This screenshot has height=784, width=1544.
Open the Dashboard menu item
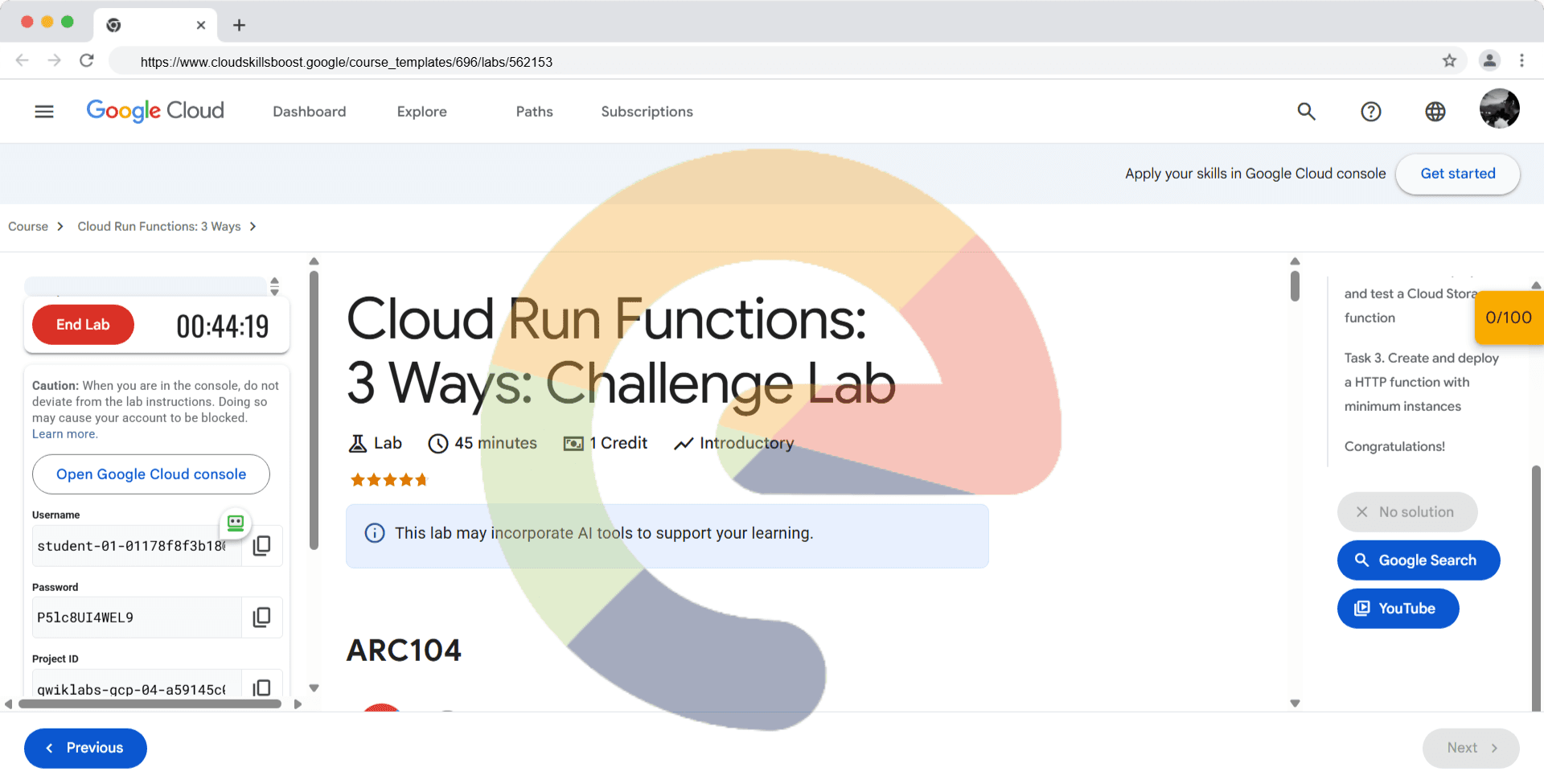pos(309,112)
